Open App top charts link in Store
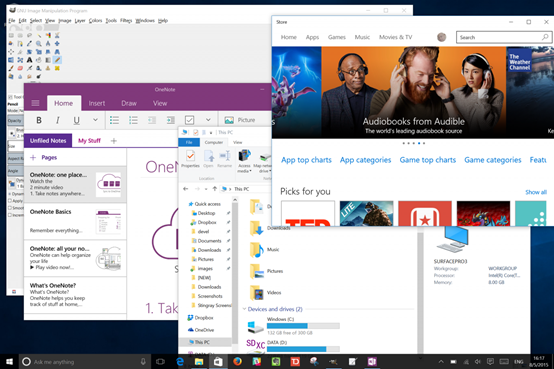The height and width of the screenshot is (369, 554). [x=306, y=160]
